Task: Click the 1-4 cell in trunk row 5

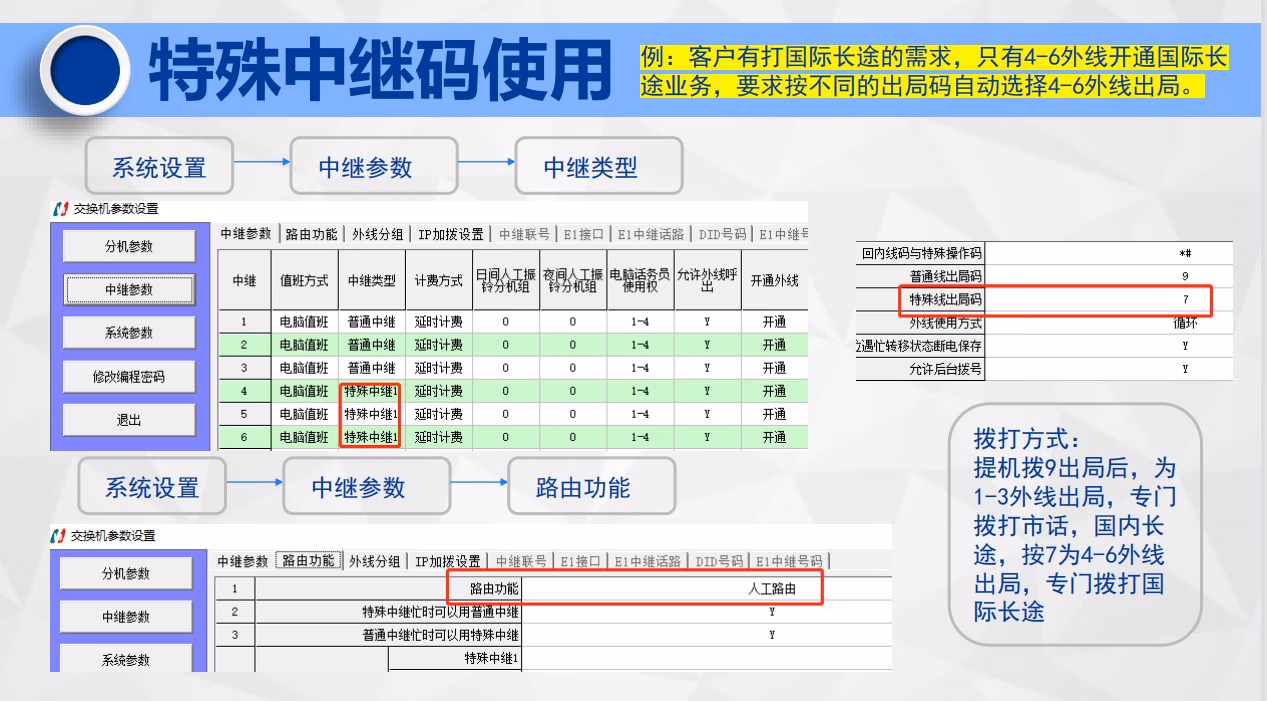Action: pos(640,414)
